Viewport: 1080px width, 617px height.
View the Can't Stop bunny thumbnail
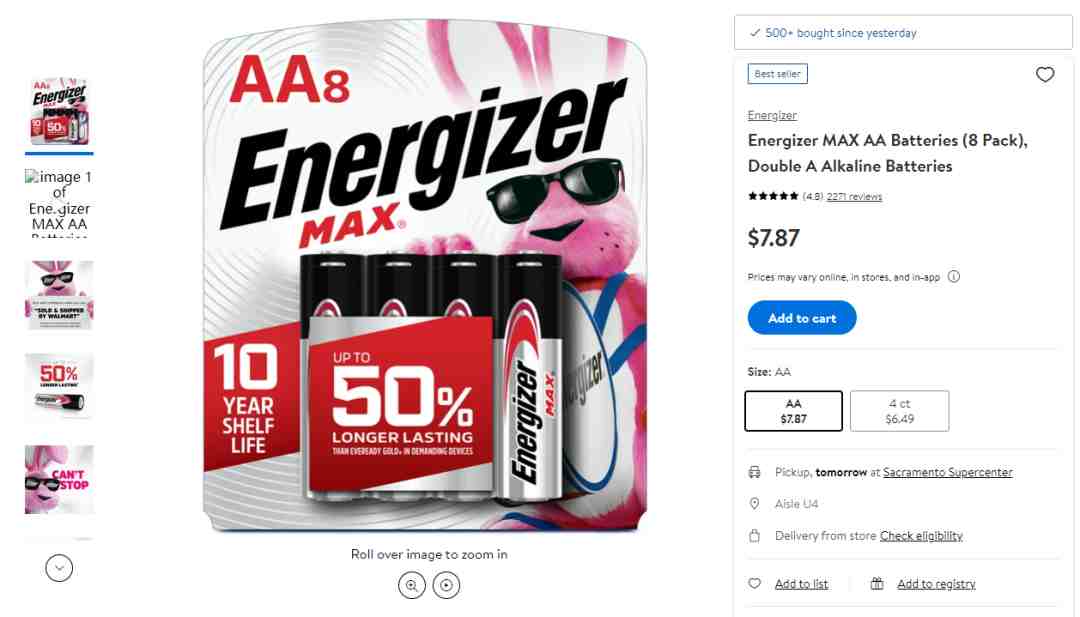[x=59, y=479]
